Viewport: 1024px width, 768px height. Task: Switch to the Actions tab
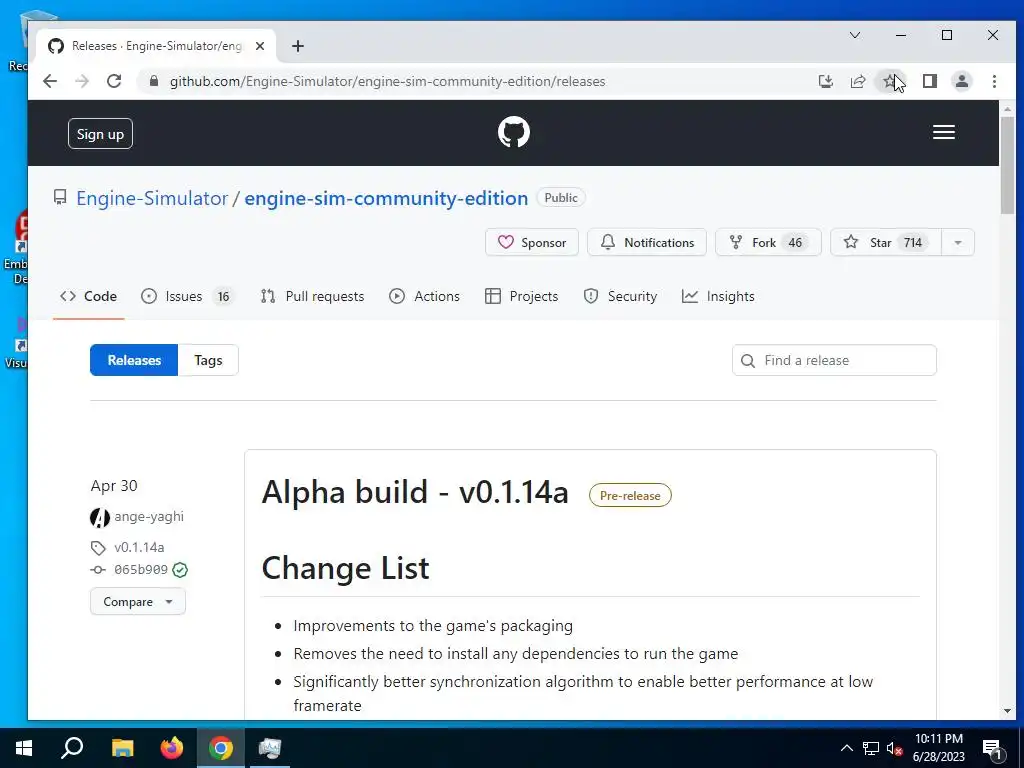point(424,296)
